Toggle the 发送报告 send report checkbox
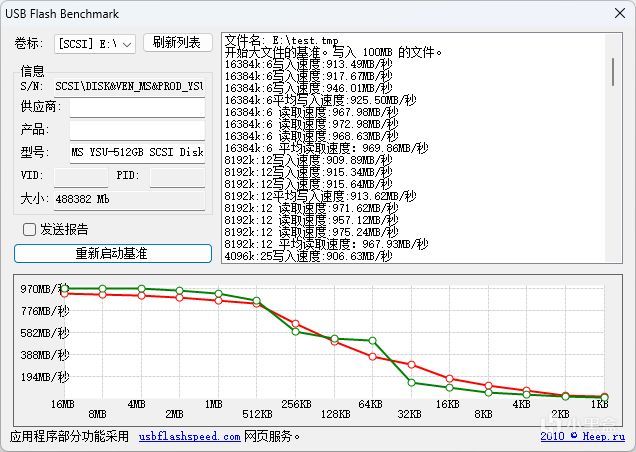The image size is (636, 452). pos(29,230)
